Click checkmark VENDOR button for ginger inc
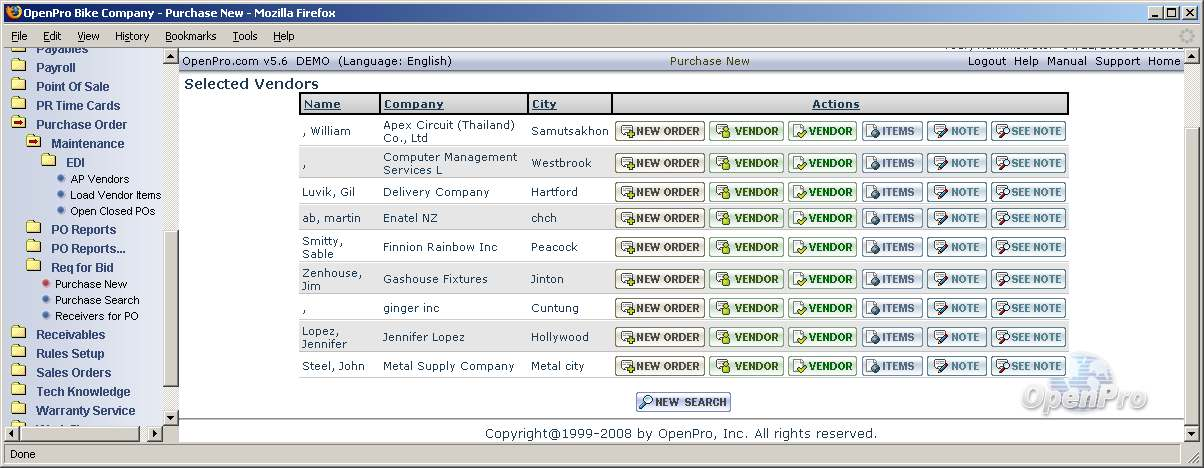Image resolution: width=1204 pixels, height=468 pixels. pyautogui.click(x=821, y=308)
